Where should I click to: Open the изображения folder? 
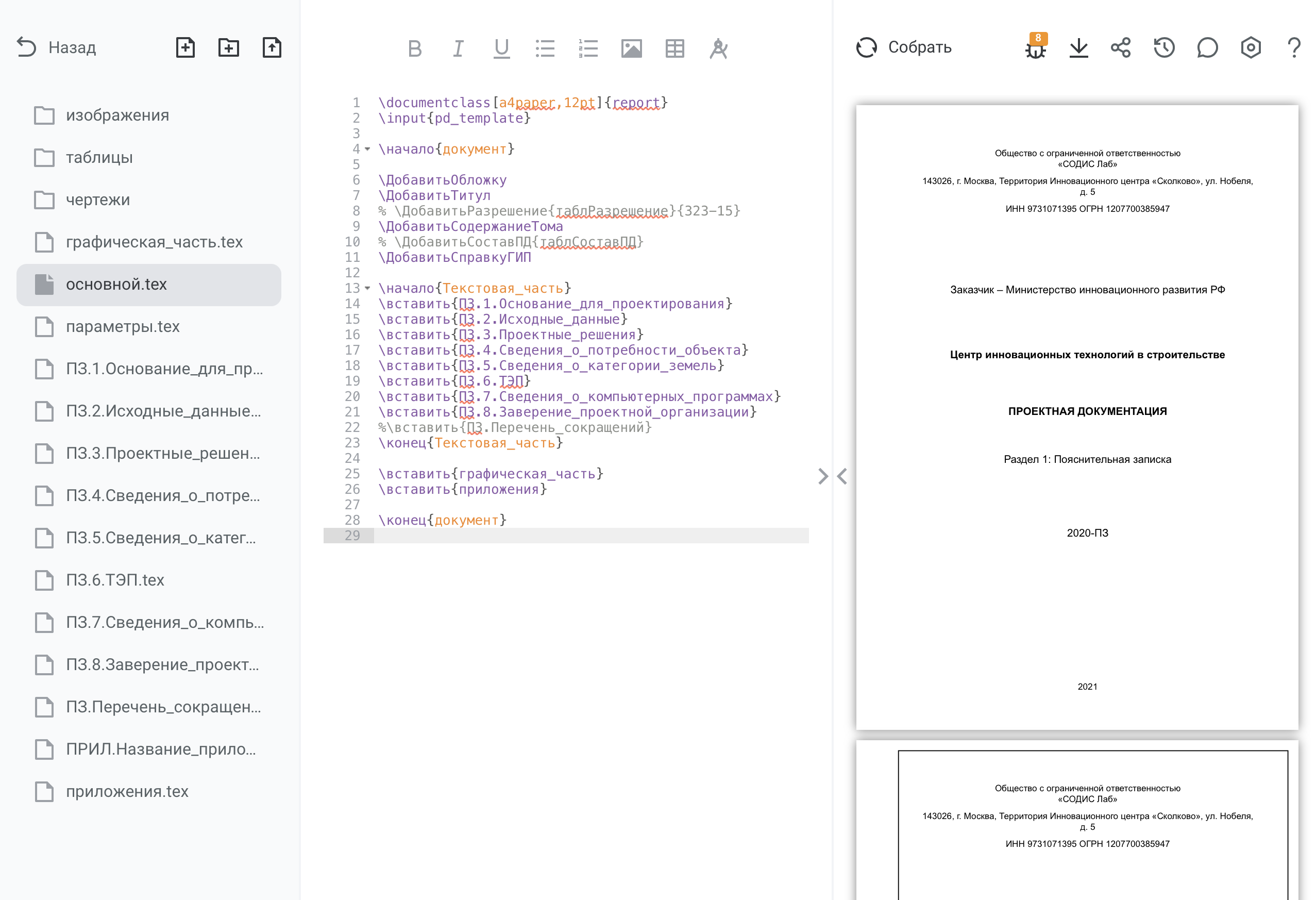click(149, 115)
